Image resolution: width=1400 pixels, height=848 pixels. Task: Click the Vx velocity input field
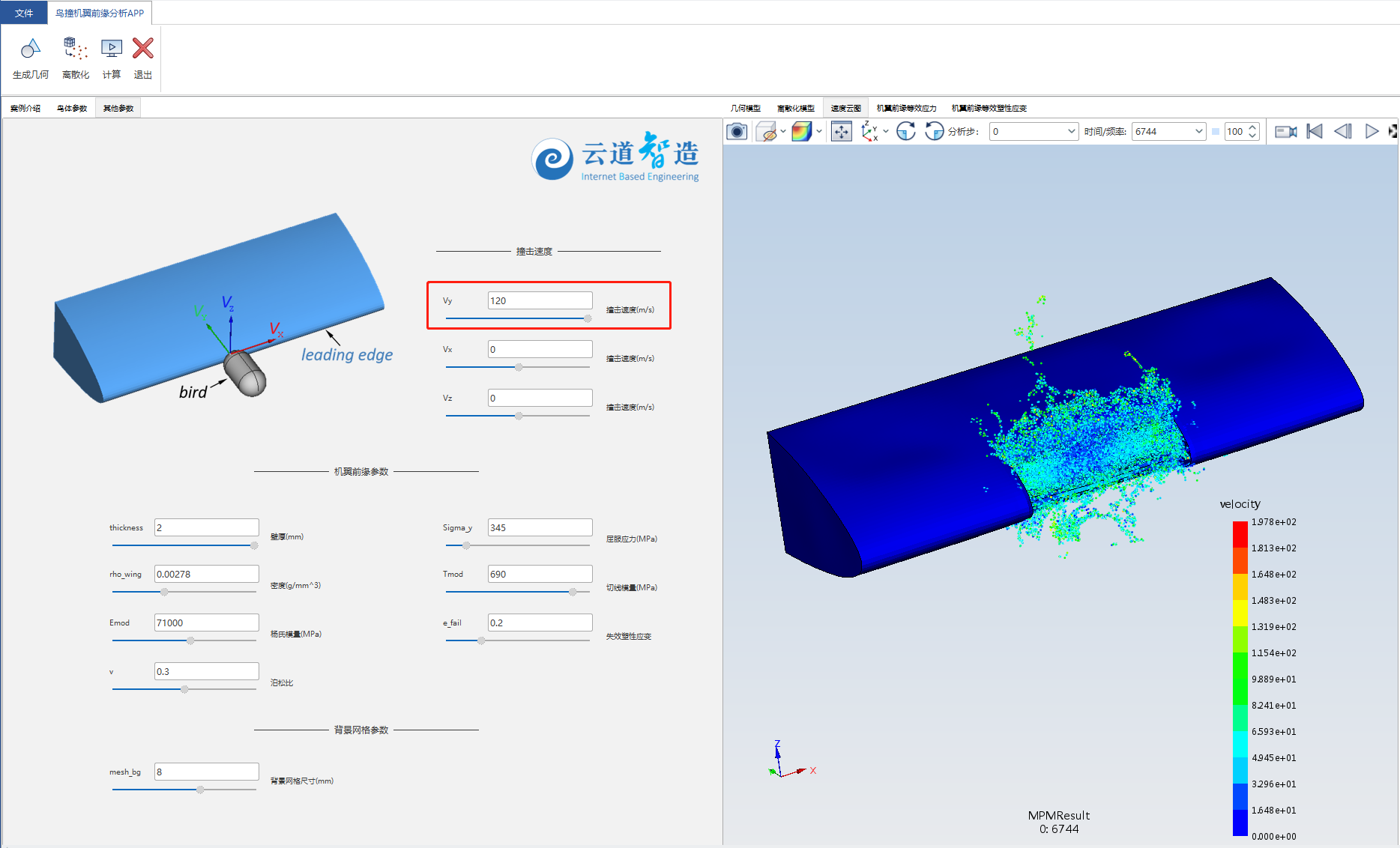(x=540, y=349)
